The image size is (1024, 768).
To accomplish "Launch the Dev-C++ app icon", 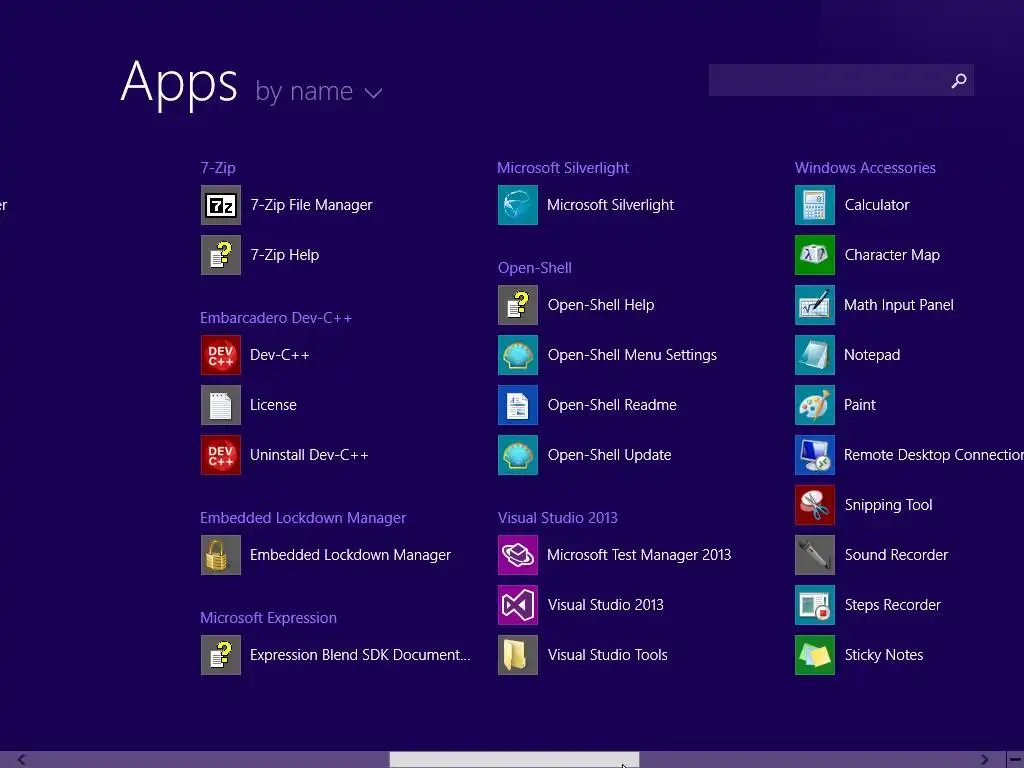I will pos(221,355).
